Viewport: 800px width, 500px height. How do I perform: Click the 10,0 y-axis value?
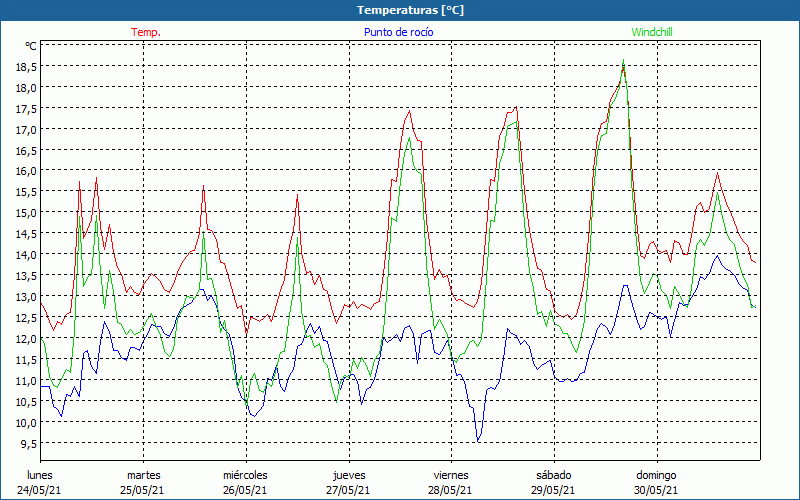[28, 422]
